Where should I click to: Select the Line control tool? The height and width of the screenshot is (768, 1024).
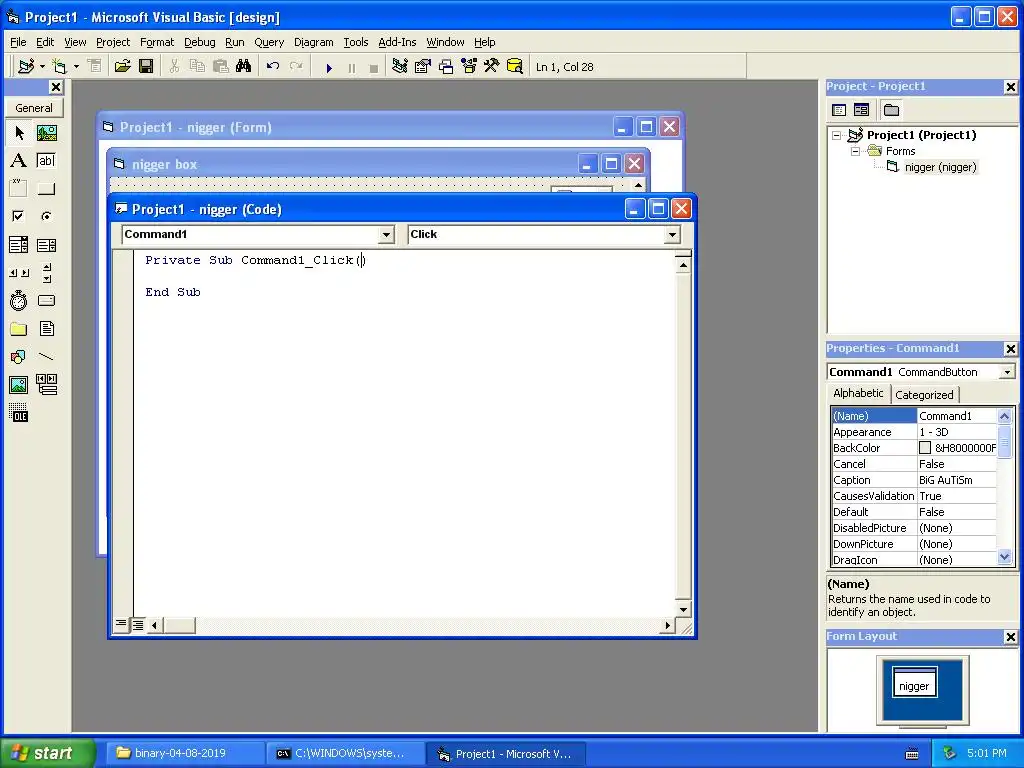(x=46, y=357)
